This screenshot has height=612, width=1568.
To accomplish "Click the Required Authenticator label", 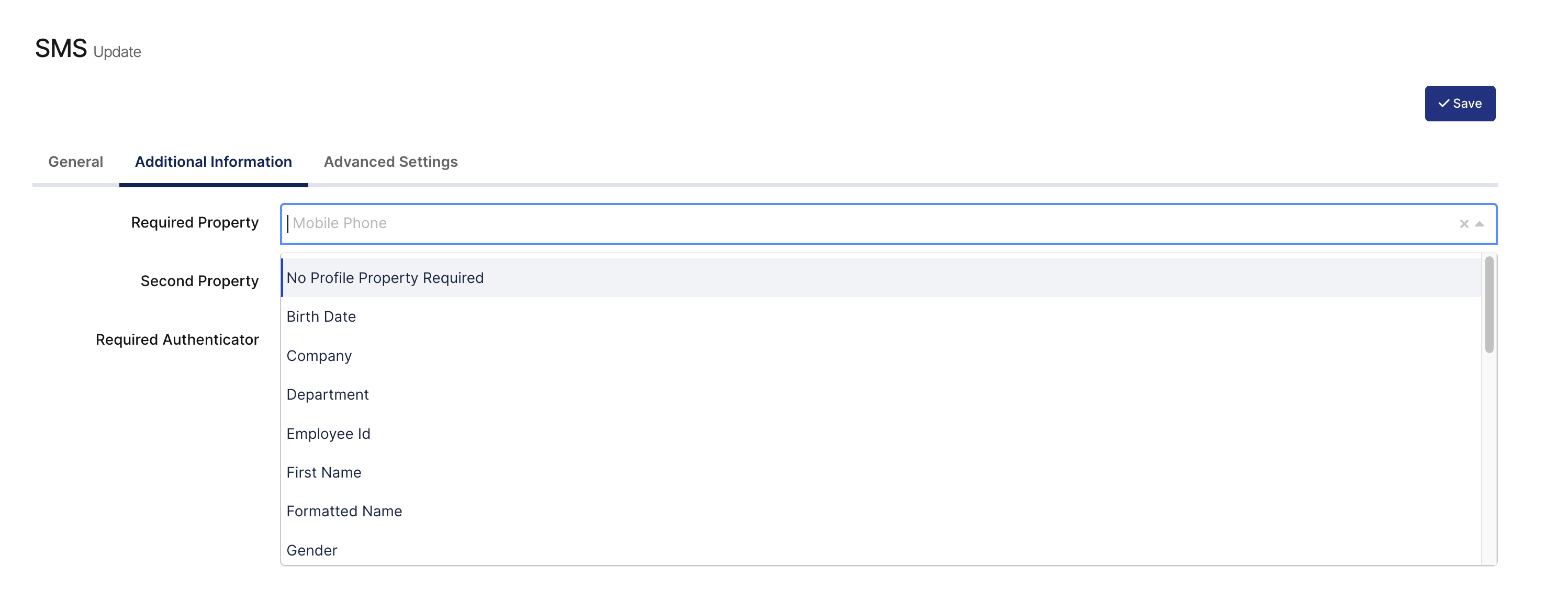I will (x=177, y=339).
